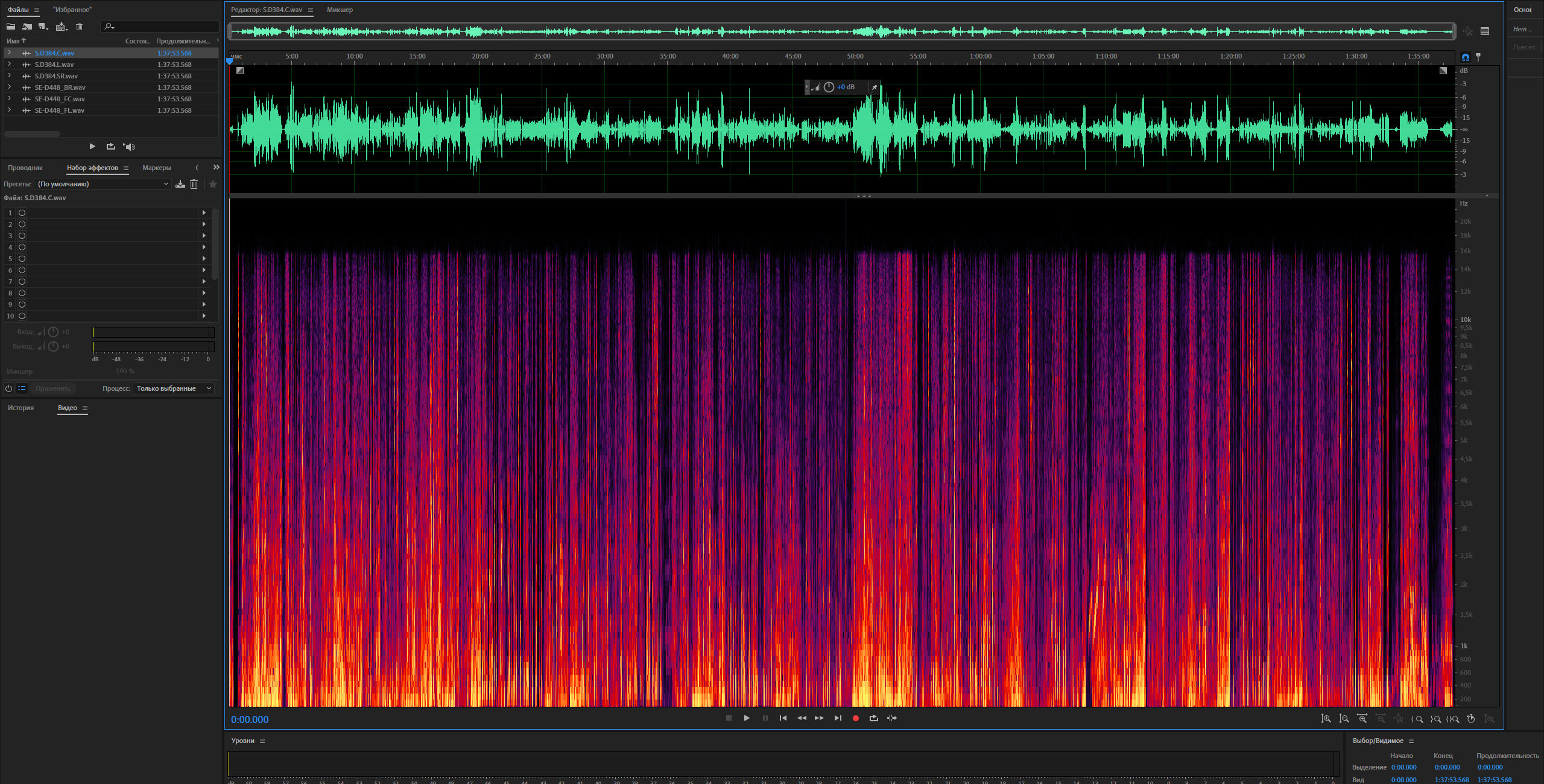Click the save preset icon in Effects Rack

180,184
